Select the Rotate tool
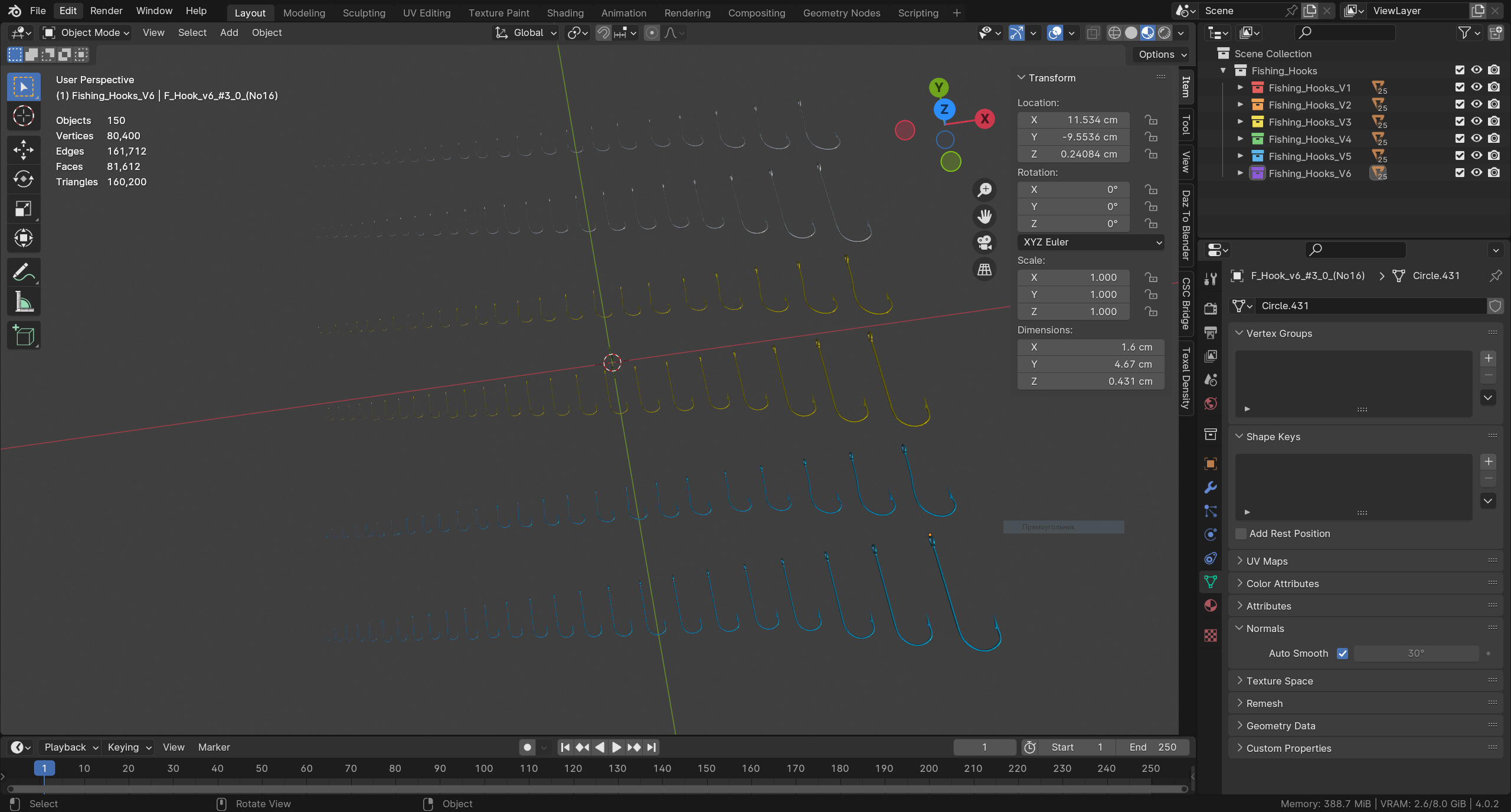The width and height of the screenshot is (1511, 812). pos(24,179)
